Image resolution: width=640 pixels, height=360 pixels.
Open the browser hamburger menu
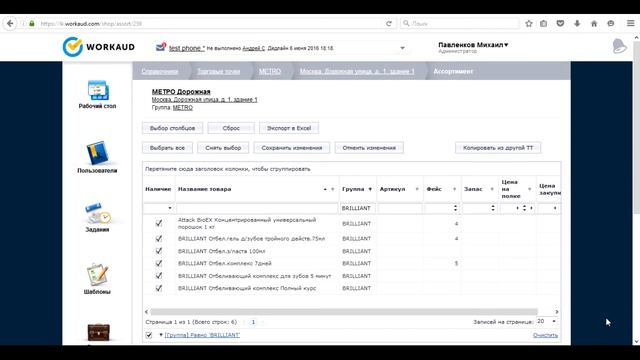click(631, 24)
